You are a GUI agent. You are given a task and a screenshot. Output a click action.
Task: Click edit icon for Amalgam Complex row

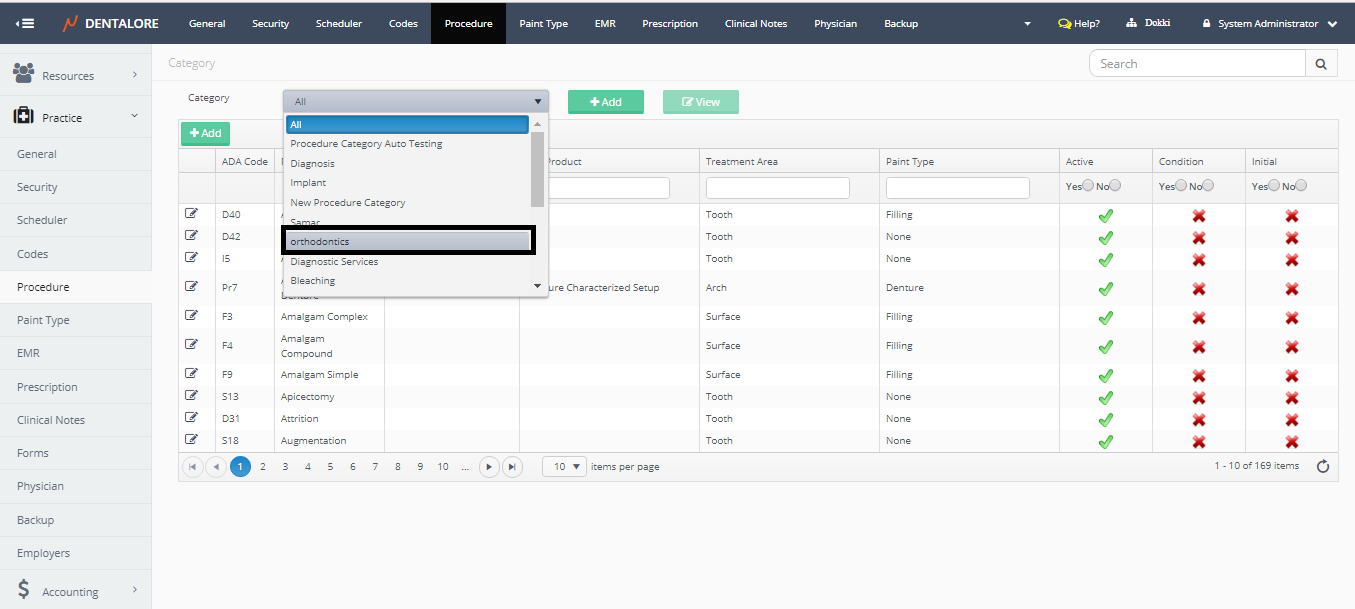pyautogui.click(x=191, y=316)
